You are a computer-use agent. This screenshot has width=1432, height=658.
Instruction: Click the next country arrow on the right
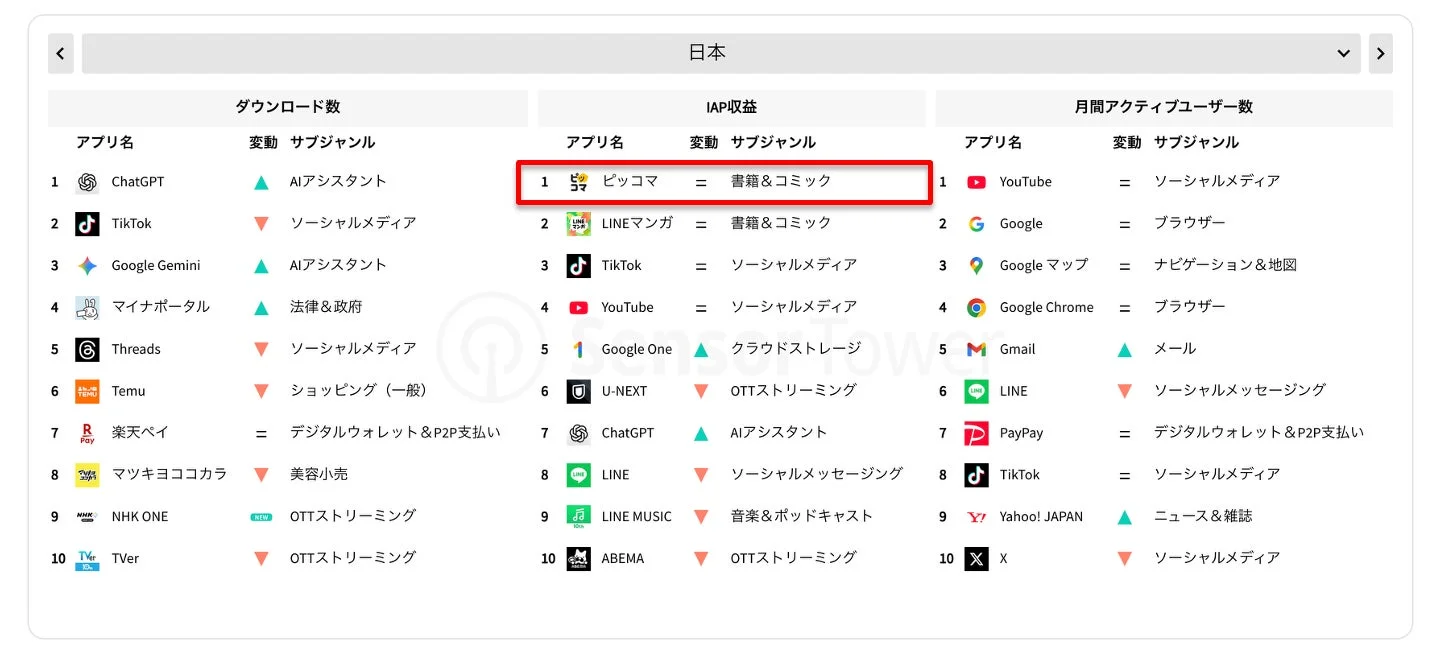click(x=1381, y=52)
